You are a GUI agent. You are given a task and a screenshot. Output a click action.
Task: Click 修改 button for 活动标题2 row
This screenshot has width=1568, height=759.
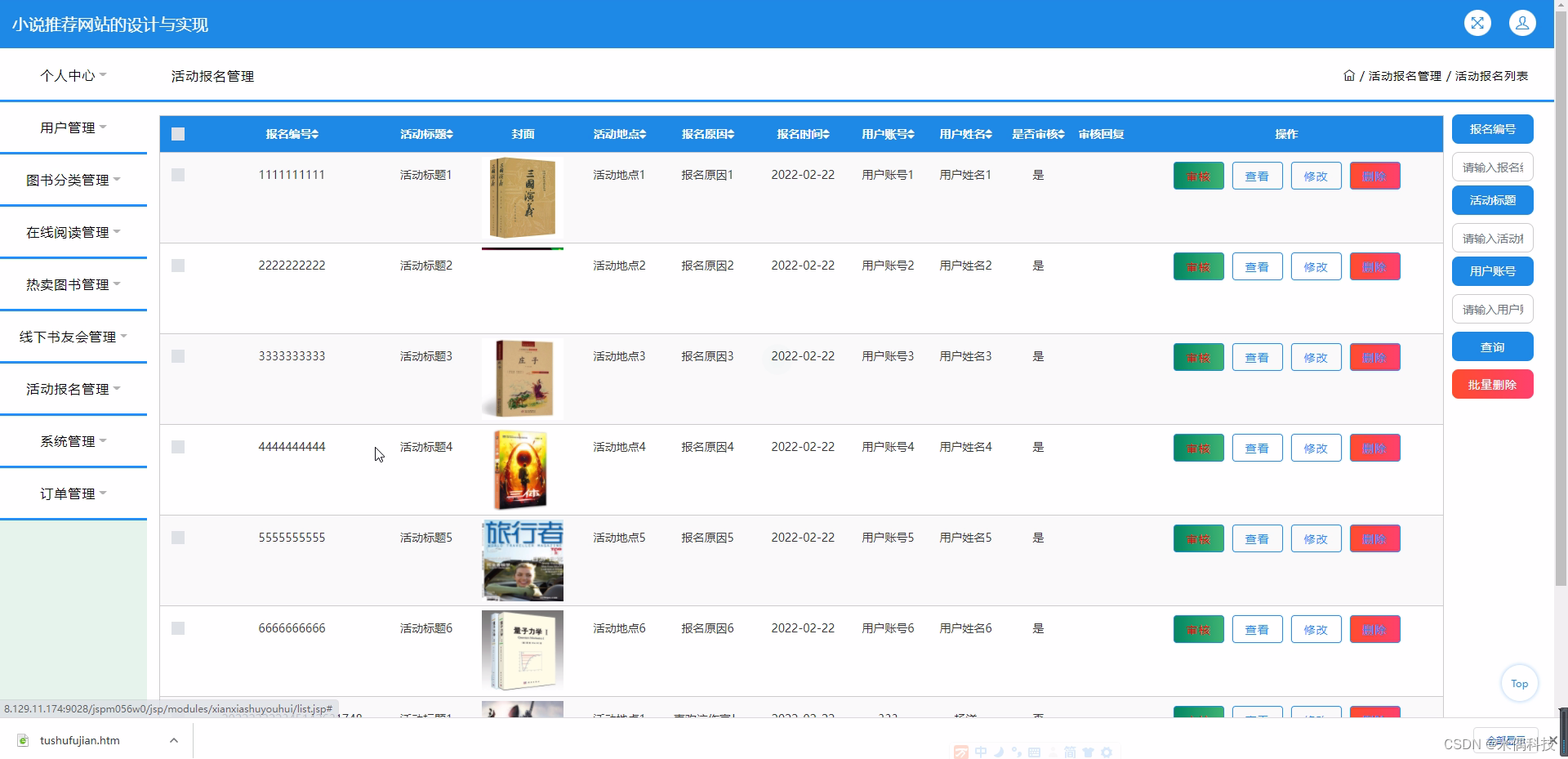[1316, 266]
